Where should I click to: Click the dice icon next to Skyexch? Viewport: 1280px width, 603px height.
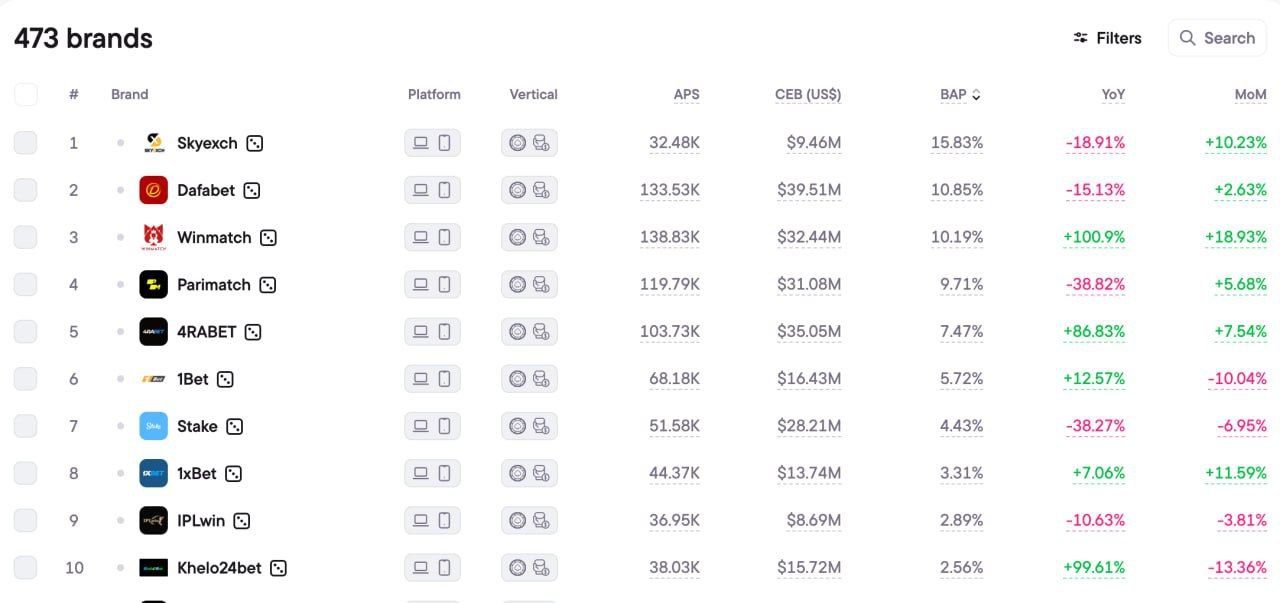pos(255,143)
